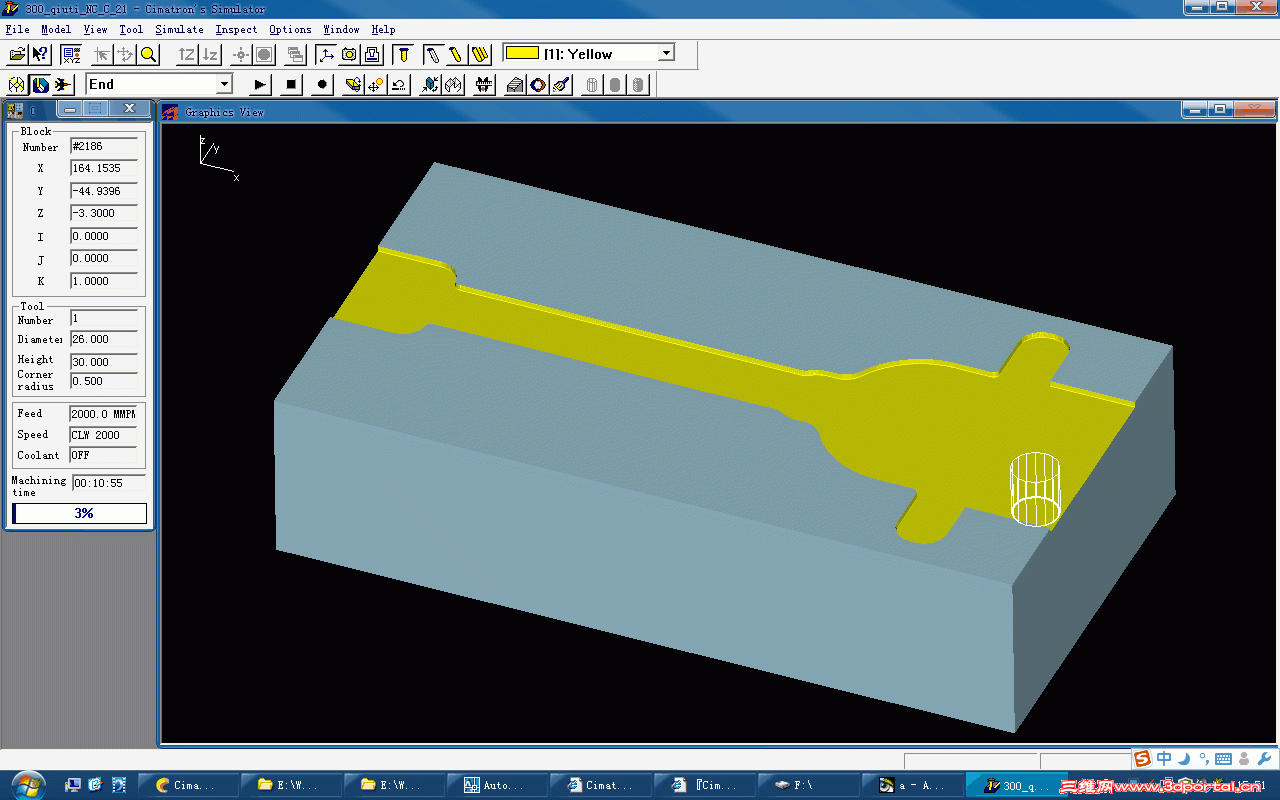Click the center point crosshair icon
Image resolution: width=1280 pixels, height=800 pixels.
(241, 54)
